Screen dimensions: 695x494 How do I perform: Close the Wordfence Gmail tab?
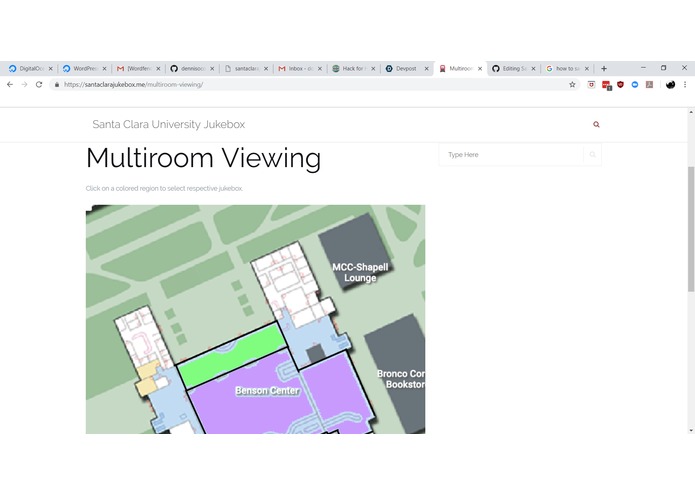click(158, 69)
